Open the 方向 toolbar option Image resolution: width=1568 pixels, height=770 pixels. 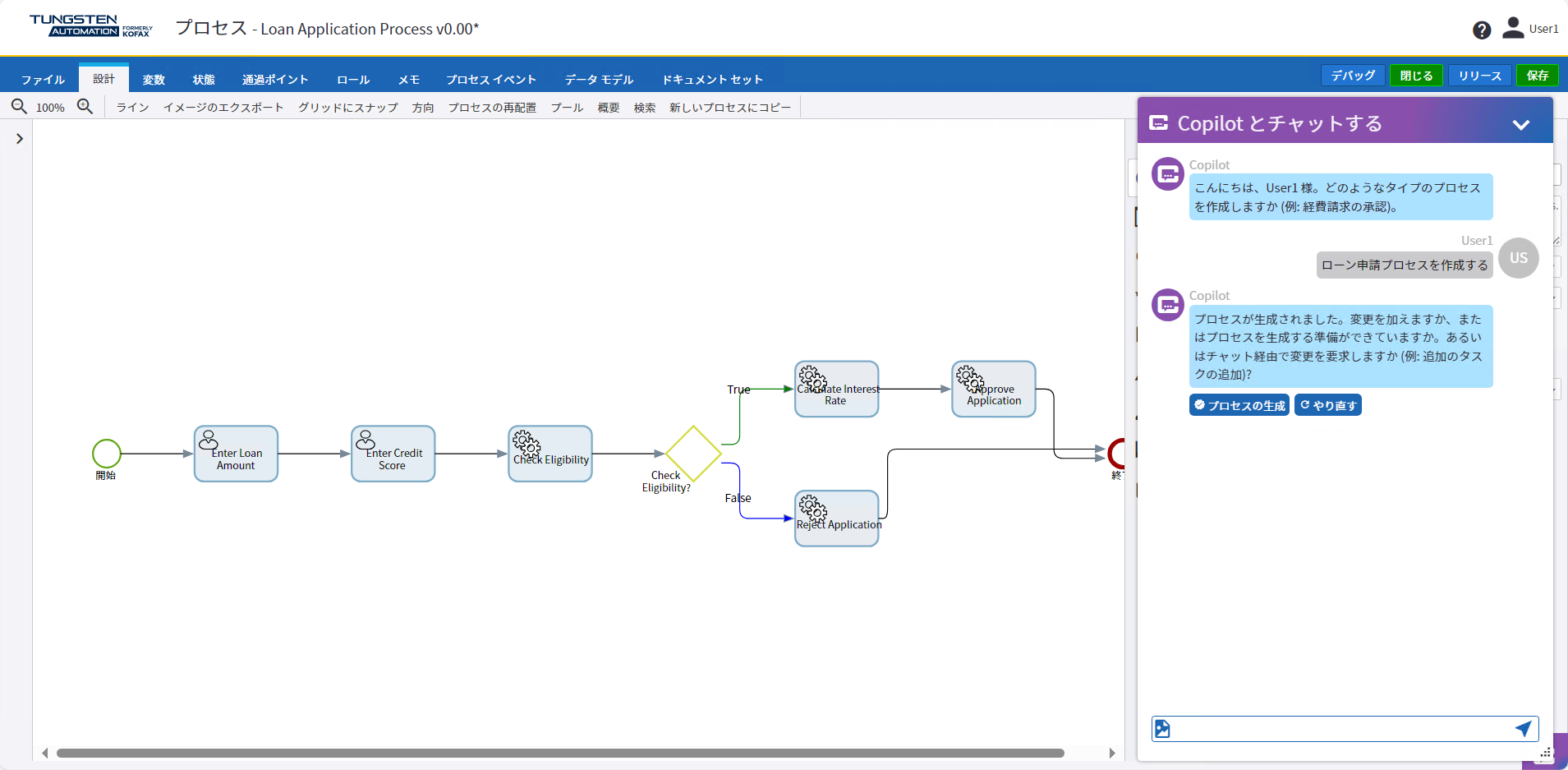click(x=423, y=108)
